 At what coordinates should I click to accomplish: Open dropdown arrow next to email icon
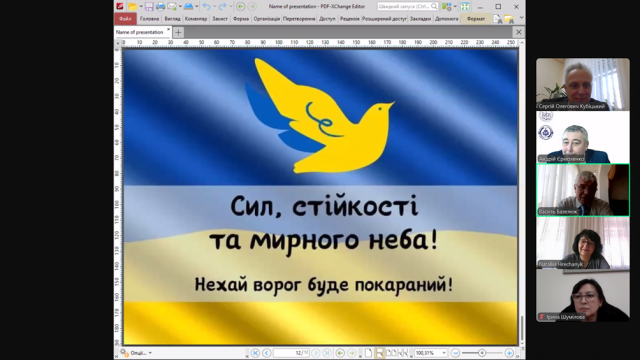pyautogui.click(x=180, y=7)
